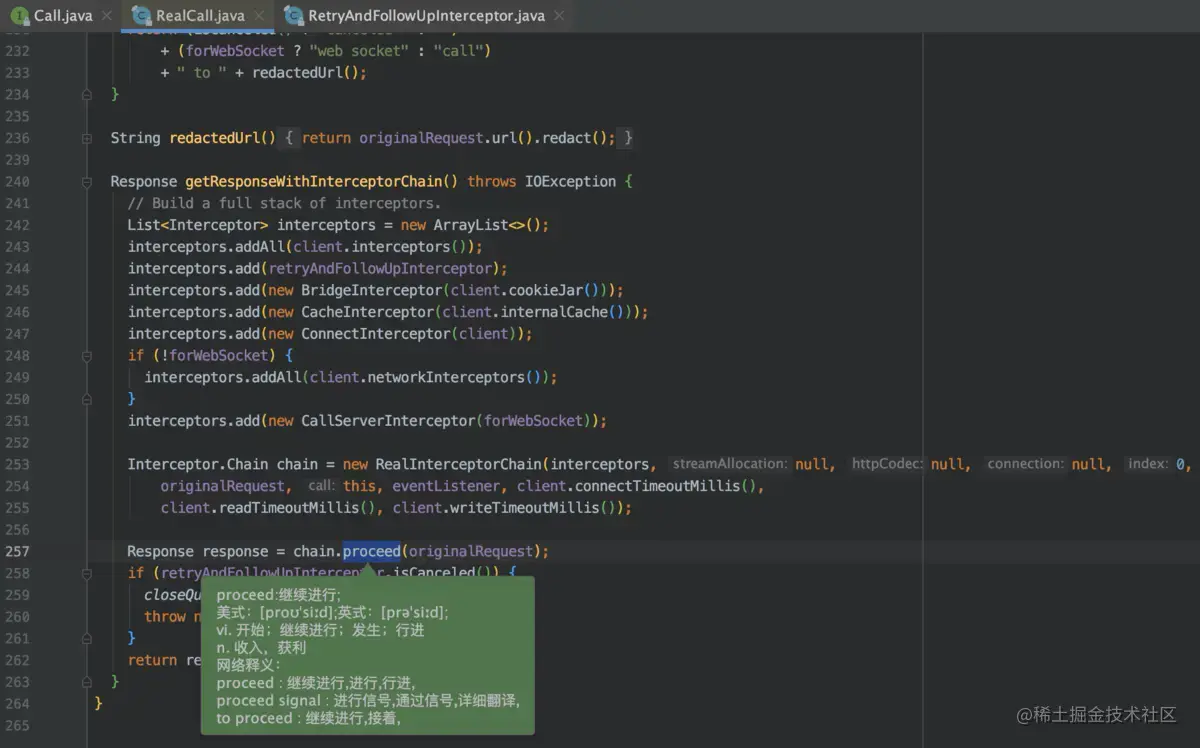Click writeTimeoutMillis on line 255
This screenshot has width=1200, height=748.
(x=525, y=508)
